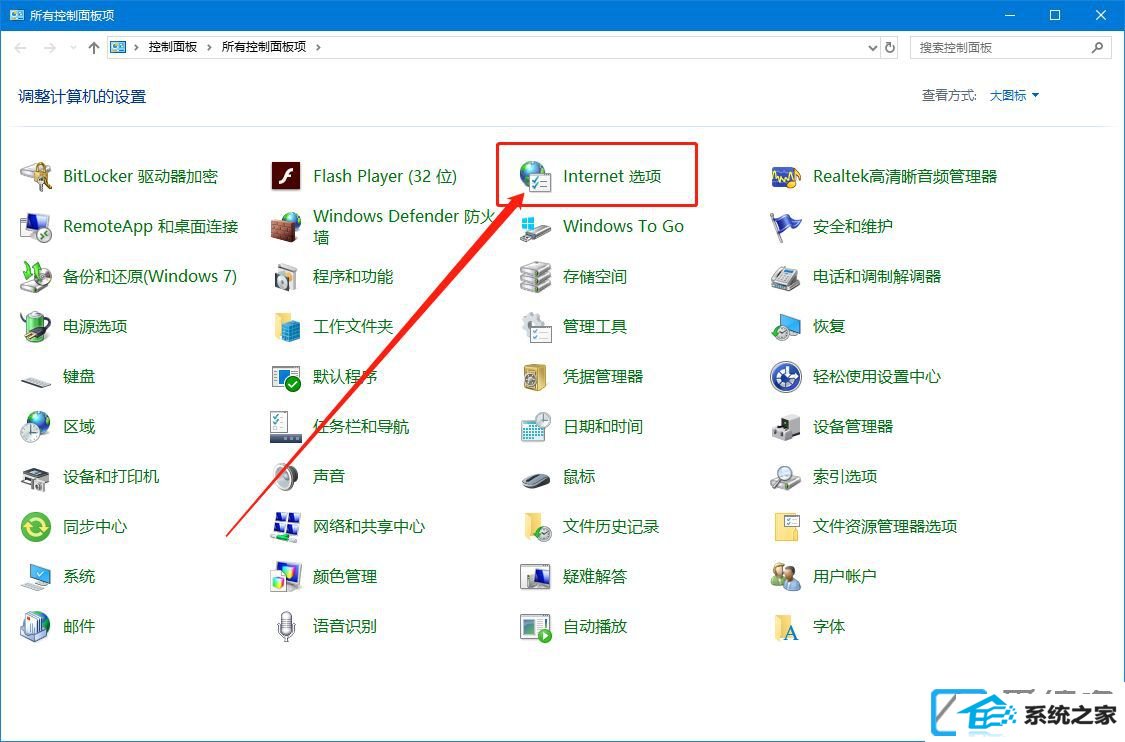This screenshot has width=1125, height=742.
Task: Click the 用户帐户 text label
Action: tap(844, 577)
